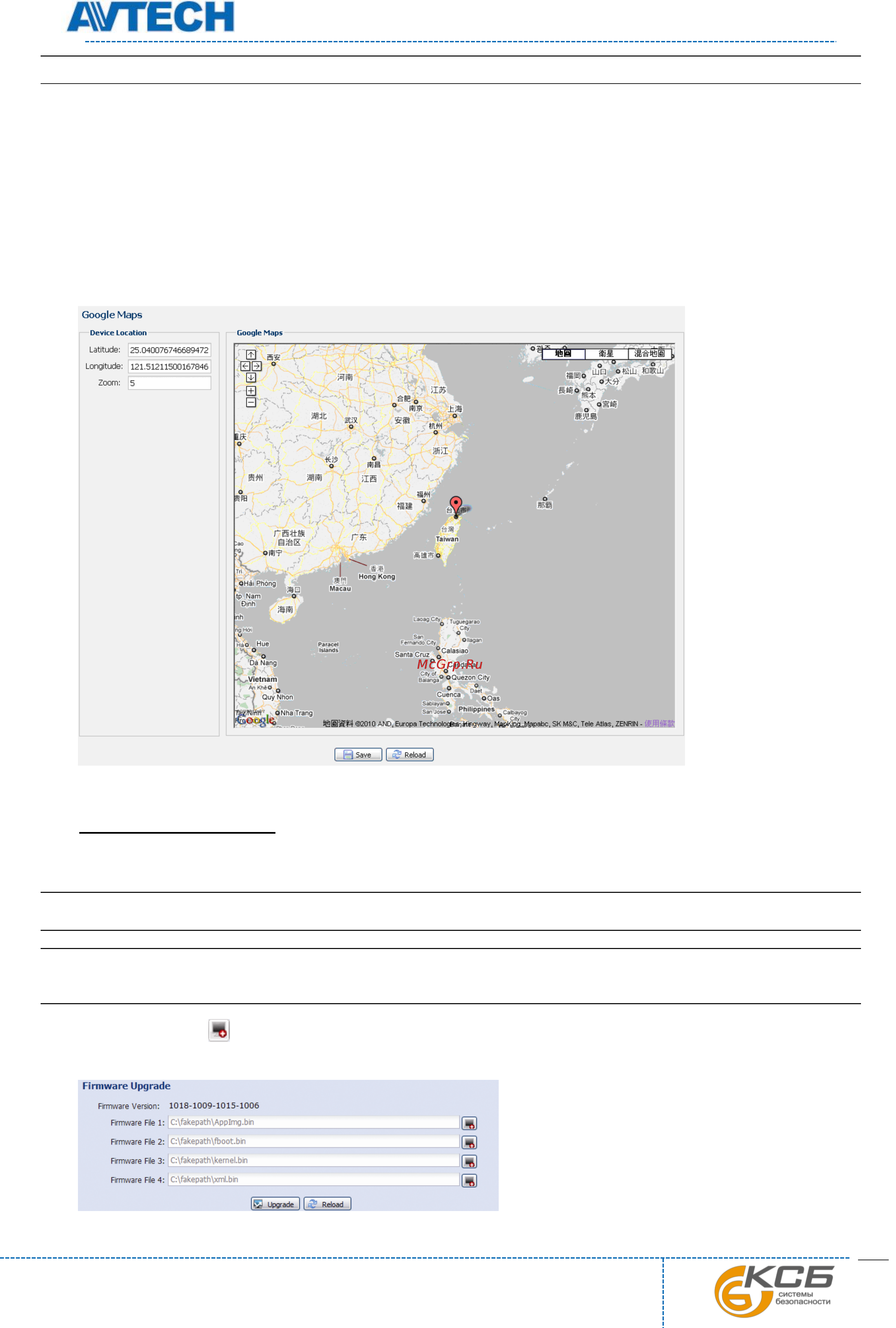896x1328 pixels.
Task: Click the Zoom input field
Action: click(x=169, y=383)
